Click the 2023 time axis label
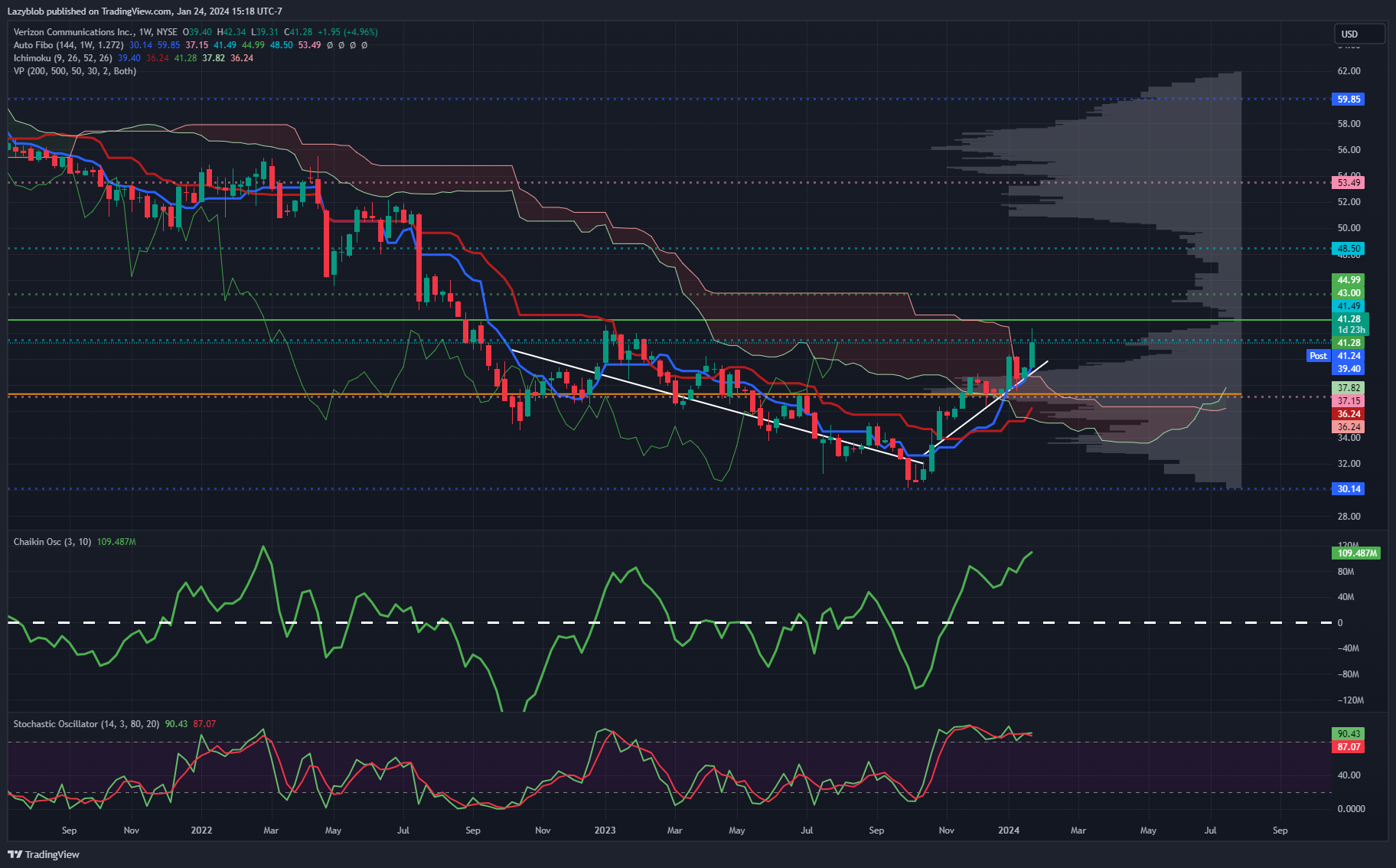 pos(605,830)
